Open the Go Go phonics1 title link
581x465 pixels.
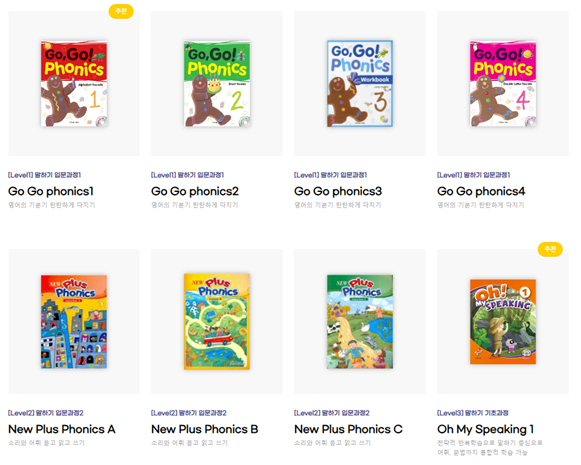pyautogui.click(x=51, y=191)
